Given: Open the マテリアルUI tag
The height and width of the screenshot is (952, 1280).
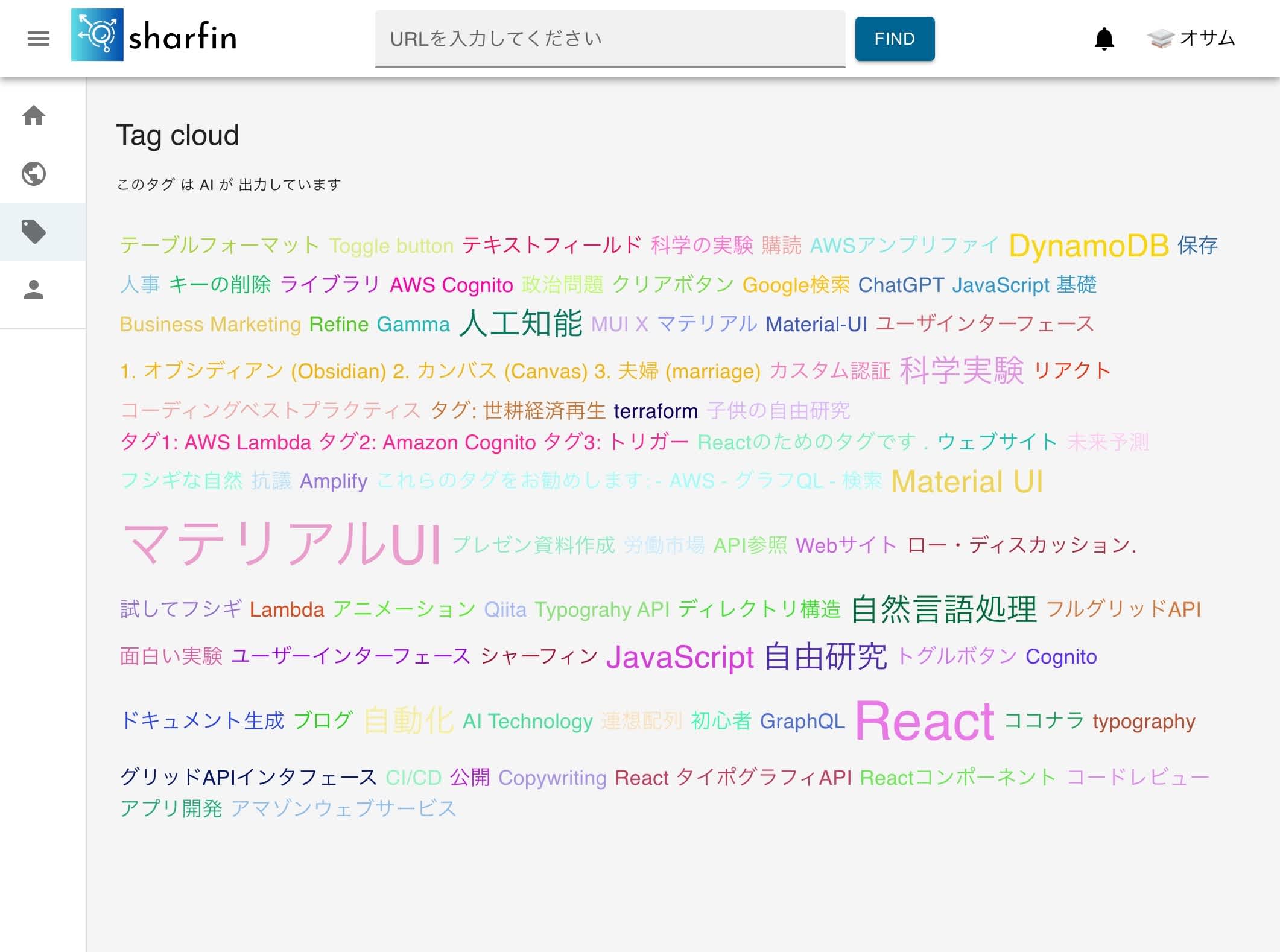Looking at the screenshot, I should point(282,542).
